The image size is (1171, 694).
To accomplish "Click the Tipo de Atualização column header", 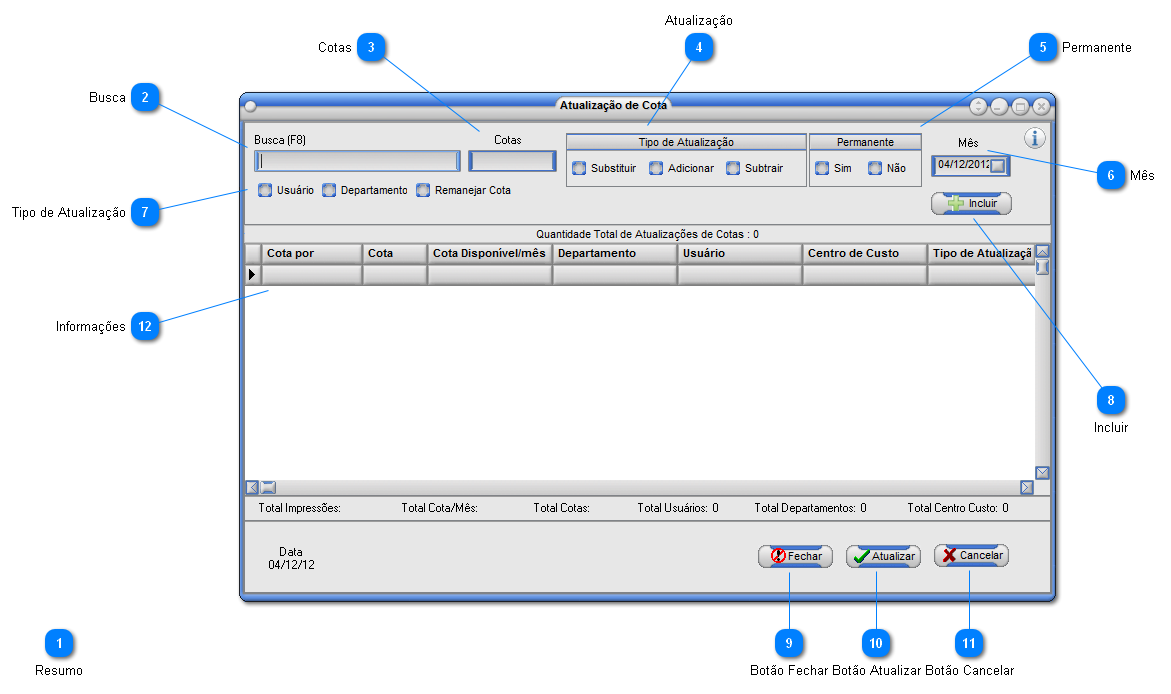I will tap(981, 253).
